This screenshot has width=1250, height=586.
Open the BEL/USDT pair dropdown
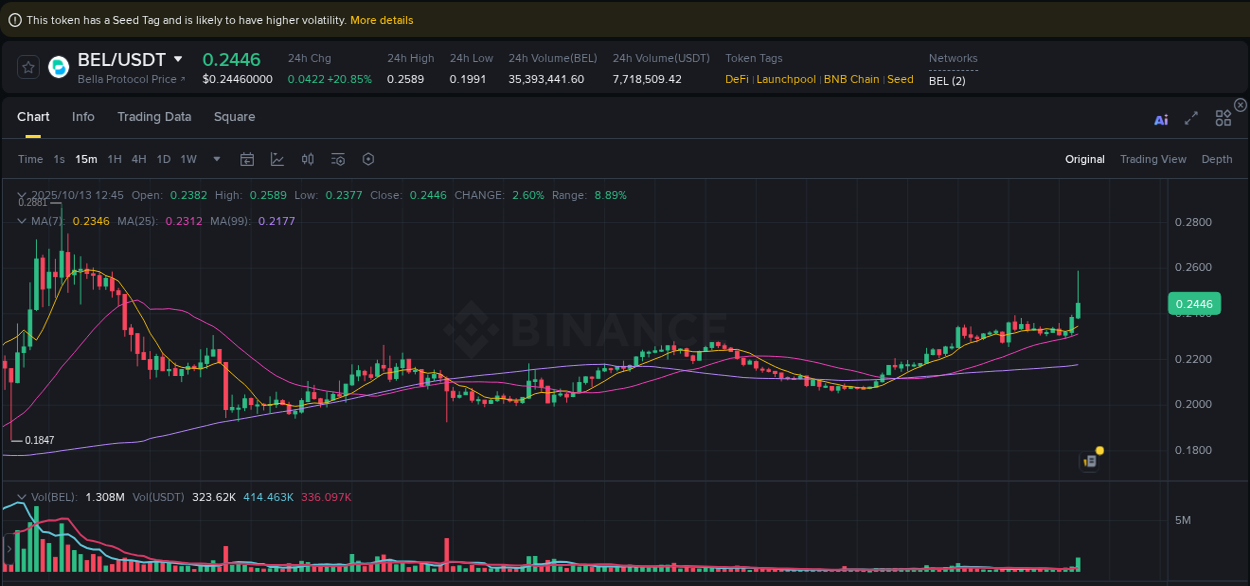[178, 59]
